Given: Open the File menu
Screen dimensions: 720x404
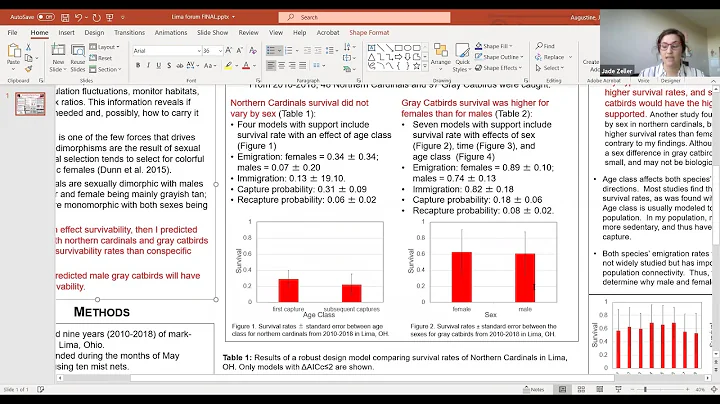Looking at the screenshot, I should tap(12, 33).
